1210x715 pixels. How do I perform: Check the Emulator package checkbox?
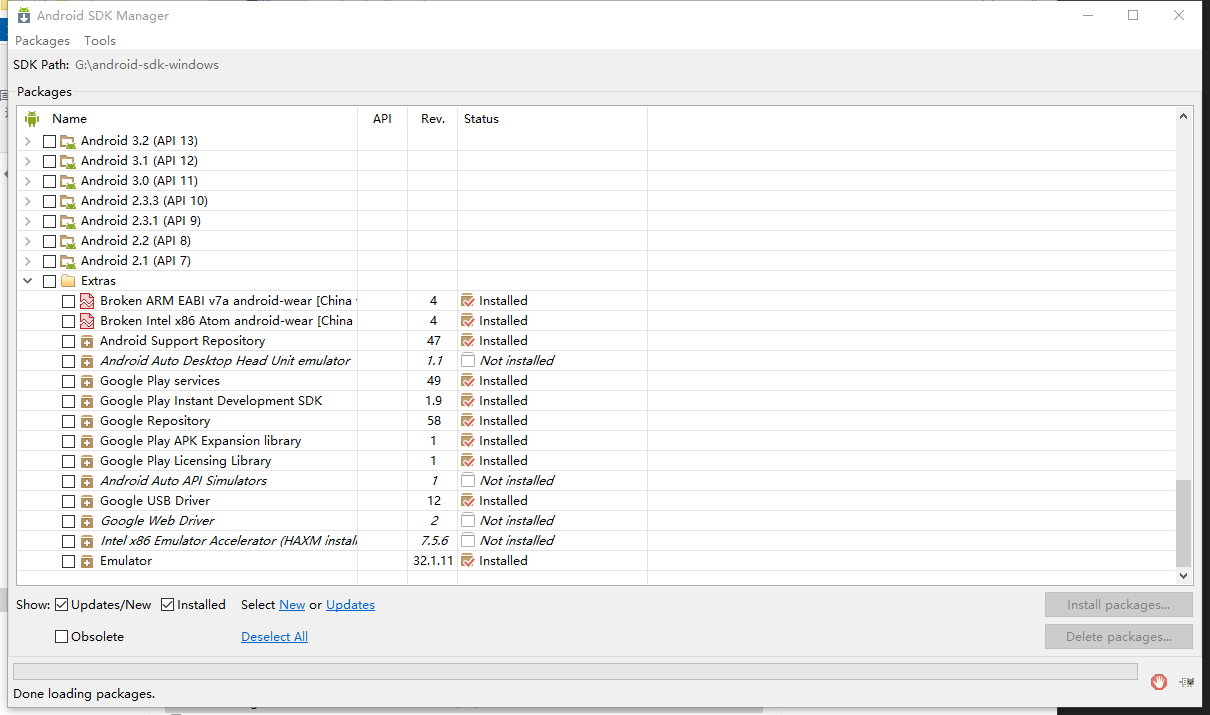[68, 561]
